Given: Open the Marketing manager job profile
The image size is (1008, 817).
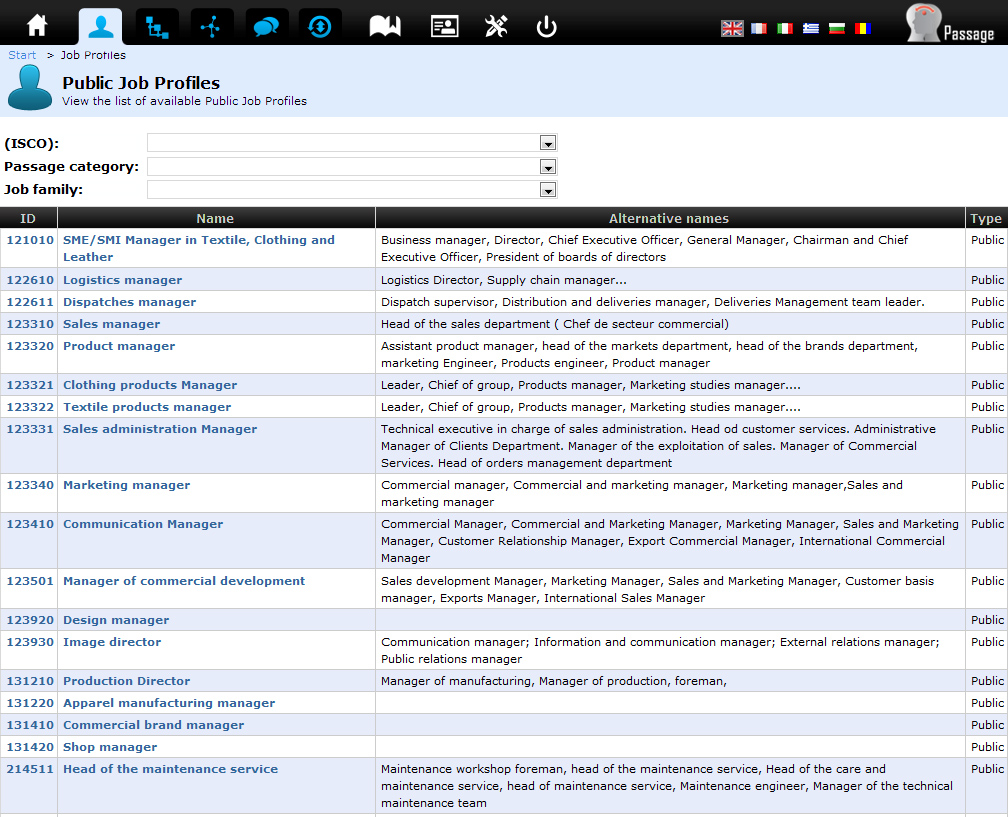Looking at the screenshot, I should click(126, 485).
